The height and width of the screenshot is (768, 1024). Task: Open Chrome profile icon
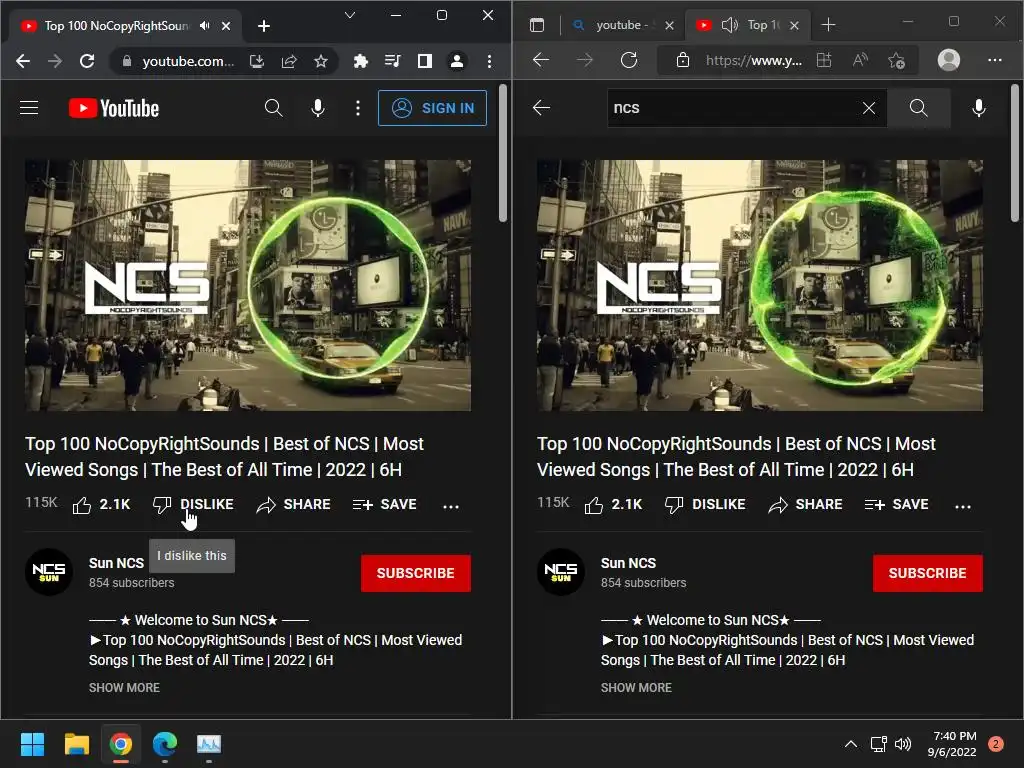[456, 61]
